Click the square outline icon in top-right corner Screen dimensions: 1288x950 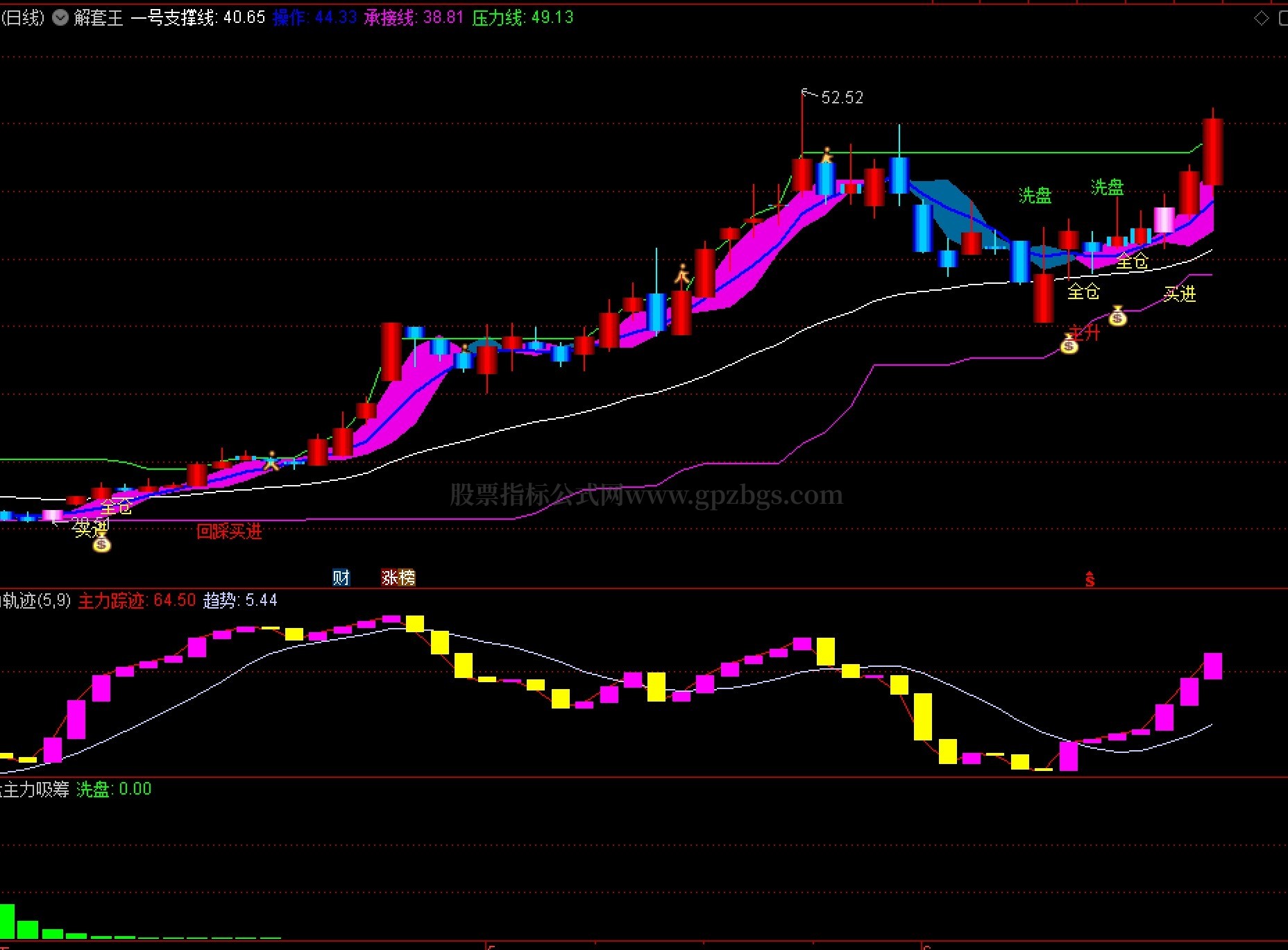tap(1283, 19)
